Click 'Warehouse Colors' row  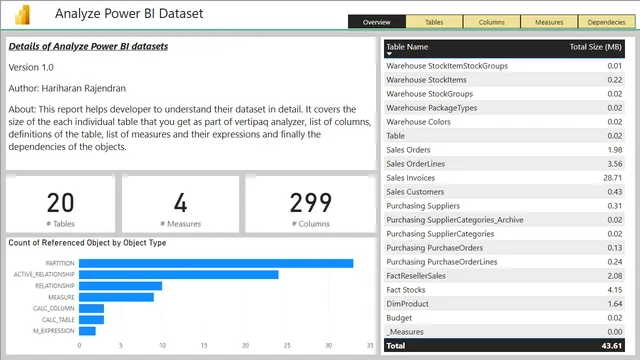504,122
